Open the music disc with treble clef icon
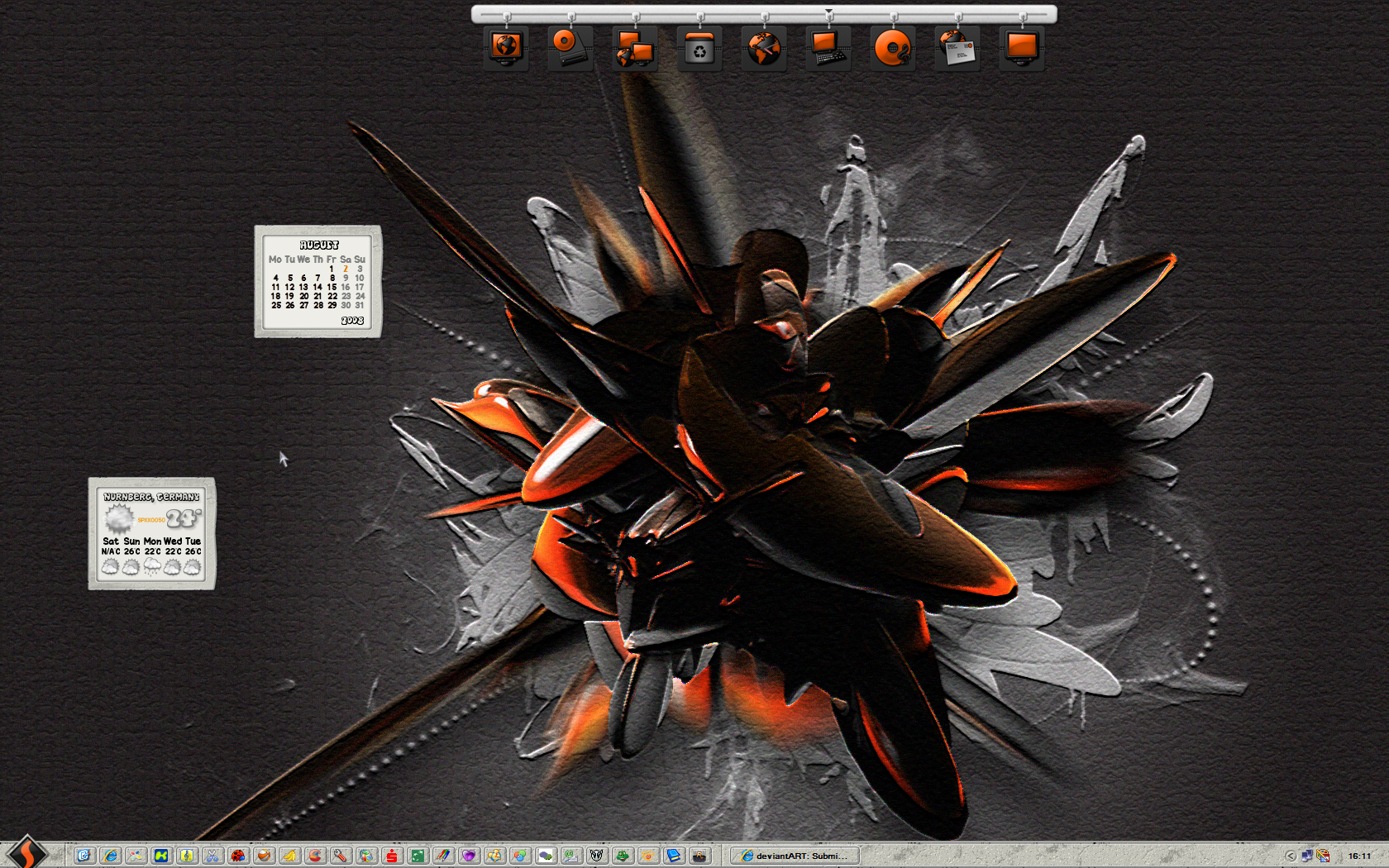The image size is (1389, 868). coord(893,48)
